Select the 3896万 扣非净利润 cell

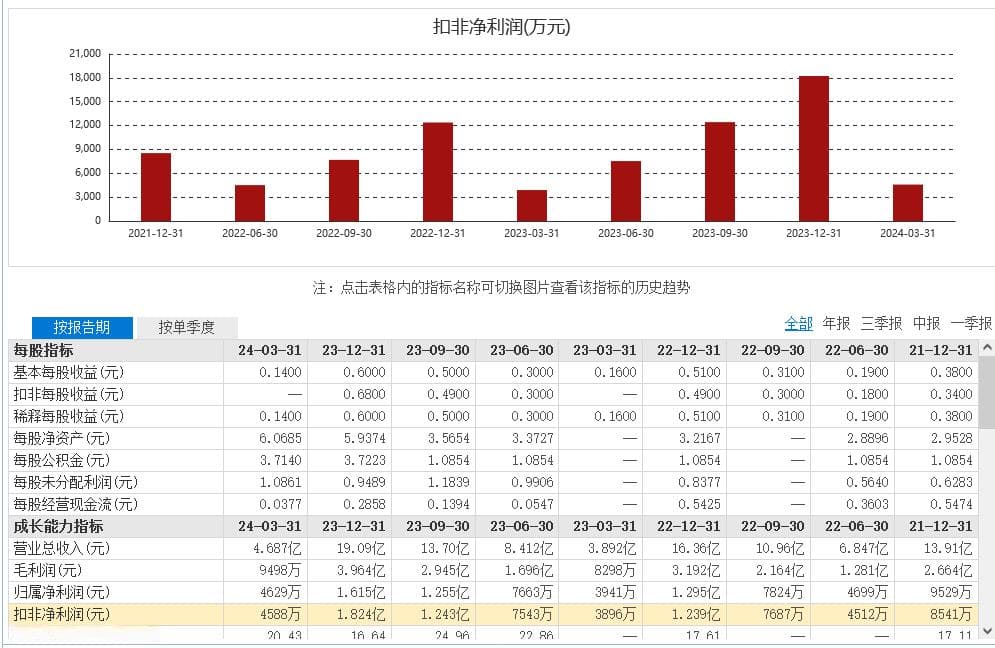coord(615,614)
